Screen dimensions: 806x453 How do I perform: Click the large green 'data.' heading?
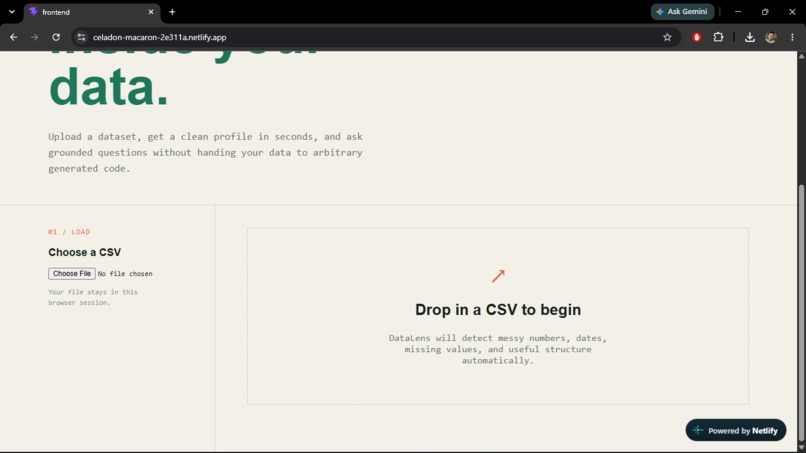pos(109,87)
